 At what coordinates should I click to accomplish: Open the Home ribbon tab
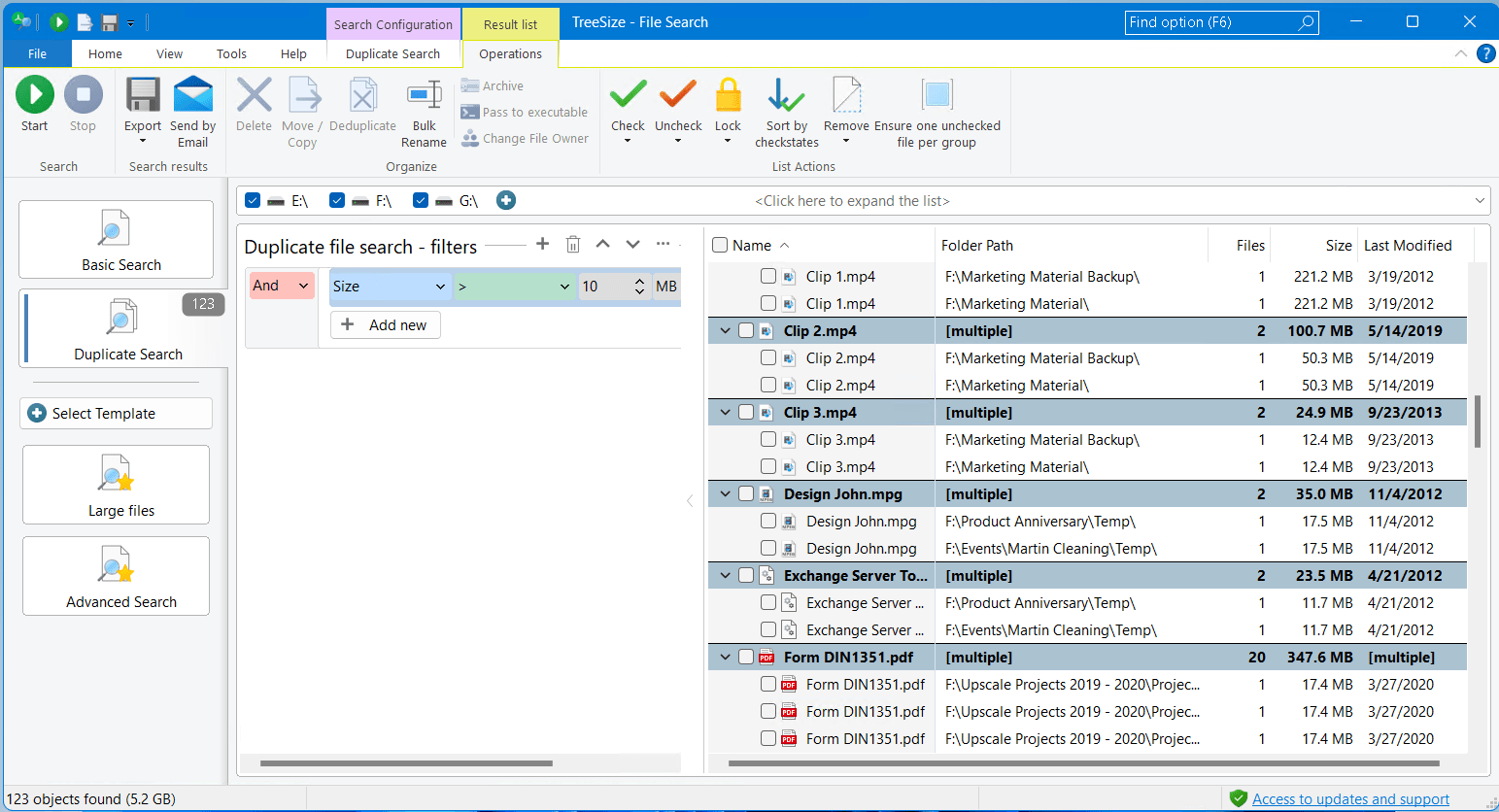(105, 54)
